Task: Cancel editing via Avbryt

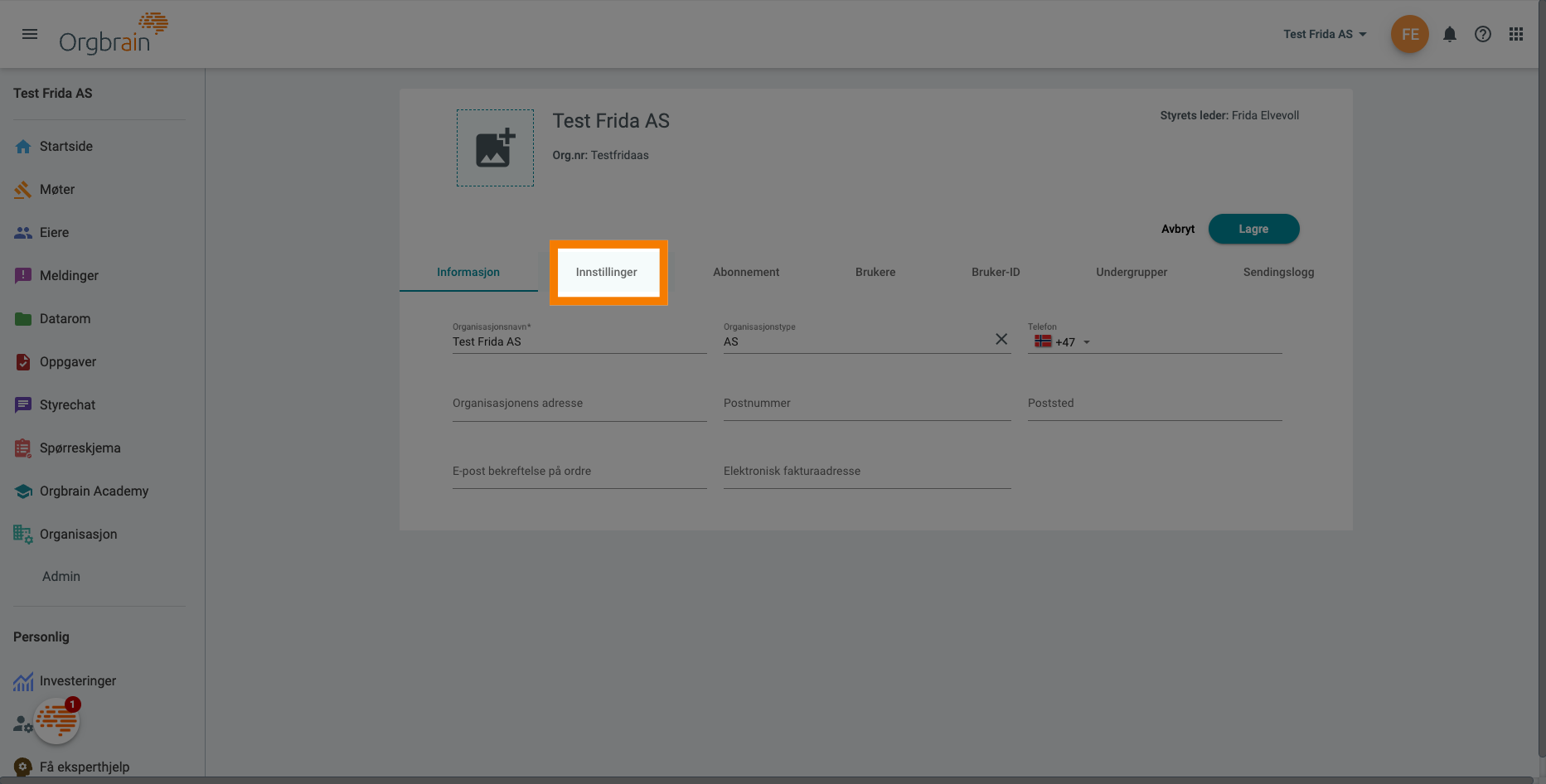Action: 1178,229
